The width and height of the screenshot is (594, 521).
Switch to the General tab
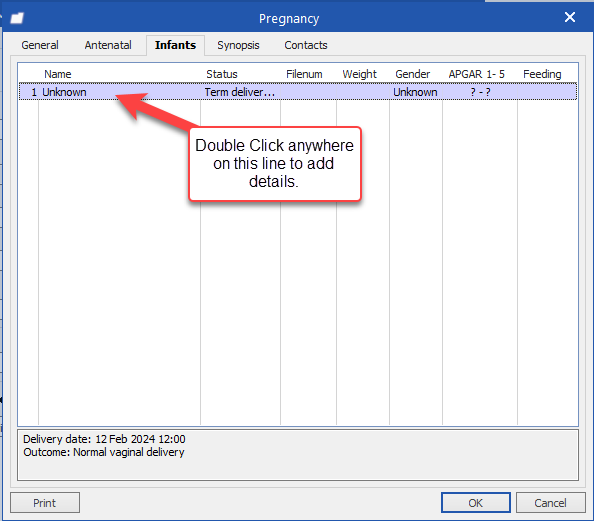pos(40,45)
